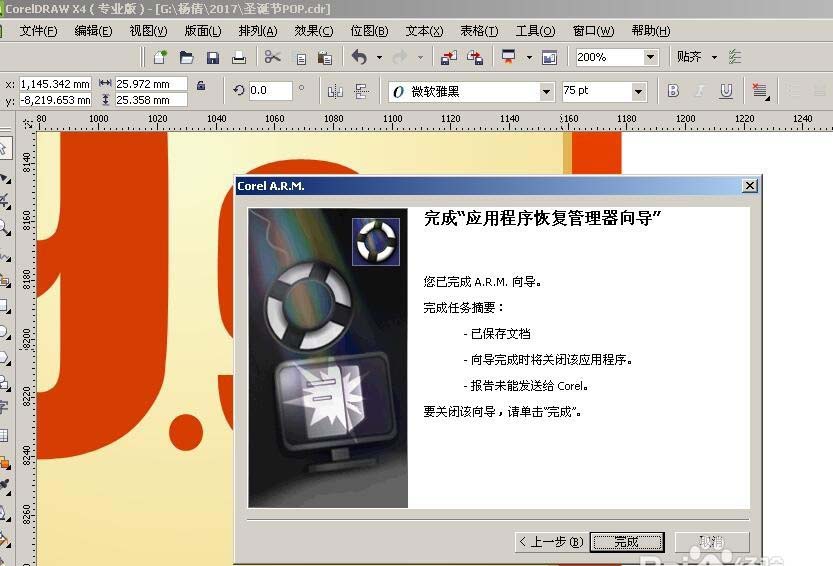Viewport: 833px width, 566px height.
Task: Click the x position field 1,145.342 mm
Action: click(x=55, y=84)
